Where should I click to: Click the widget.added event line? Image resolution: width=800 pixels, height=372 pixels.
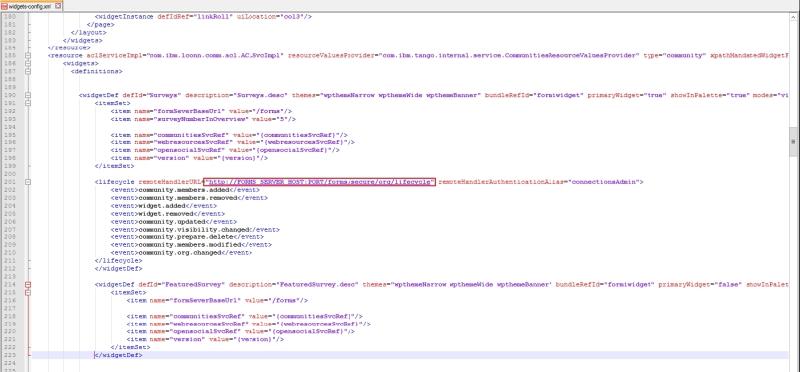click(x=164, y=206)
